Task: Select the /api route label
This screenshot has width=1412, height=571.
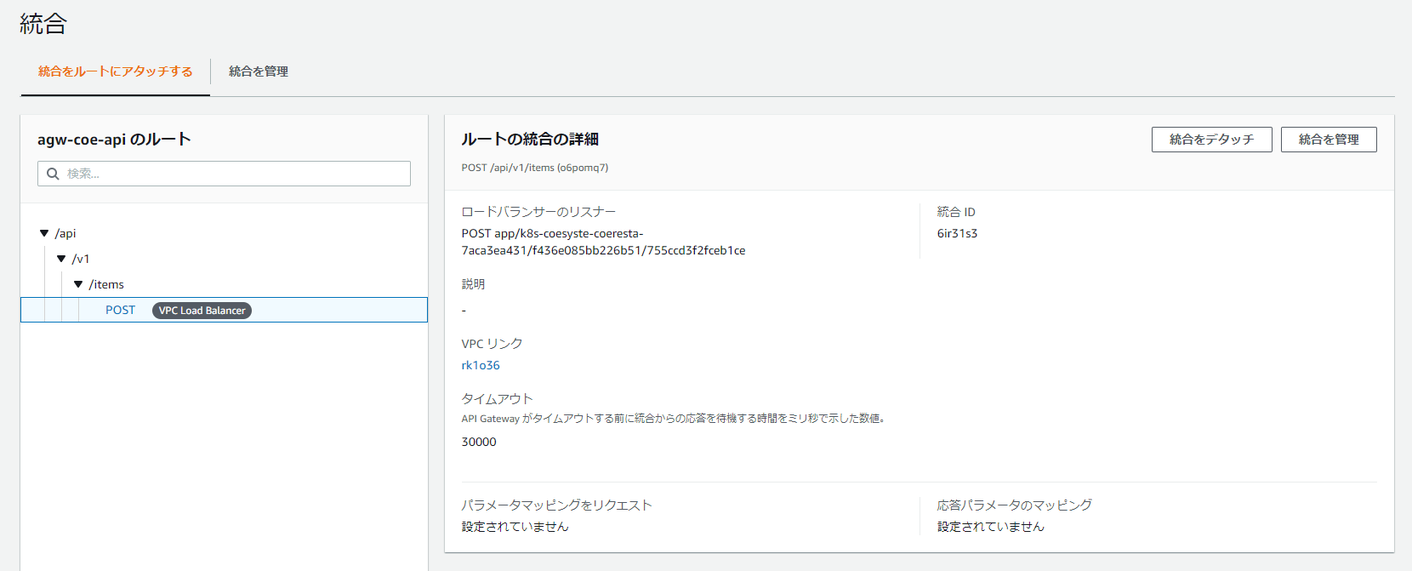Action: point(66,233)
